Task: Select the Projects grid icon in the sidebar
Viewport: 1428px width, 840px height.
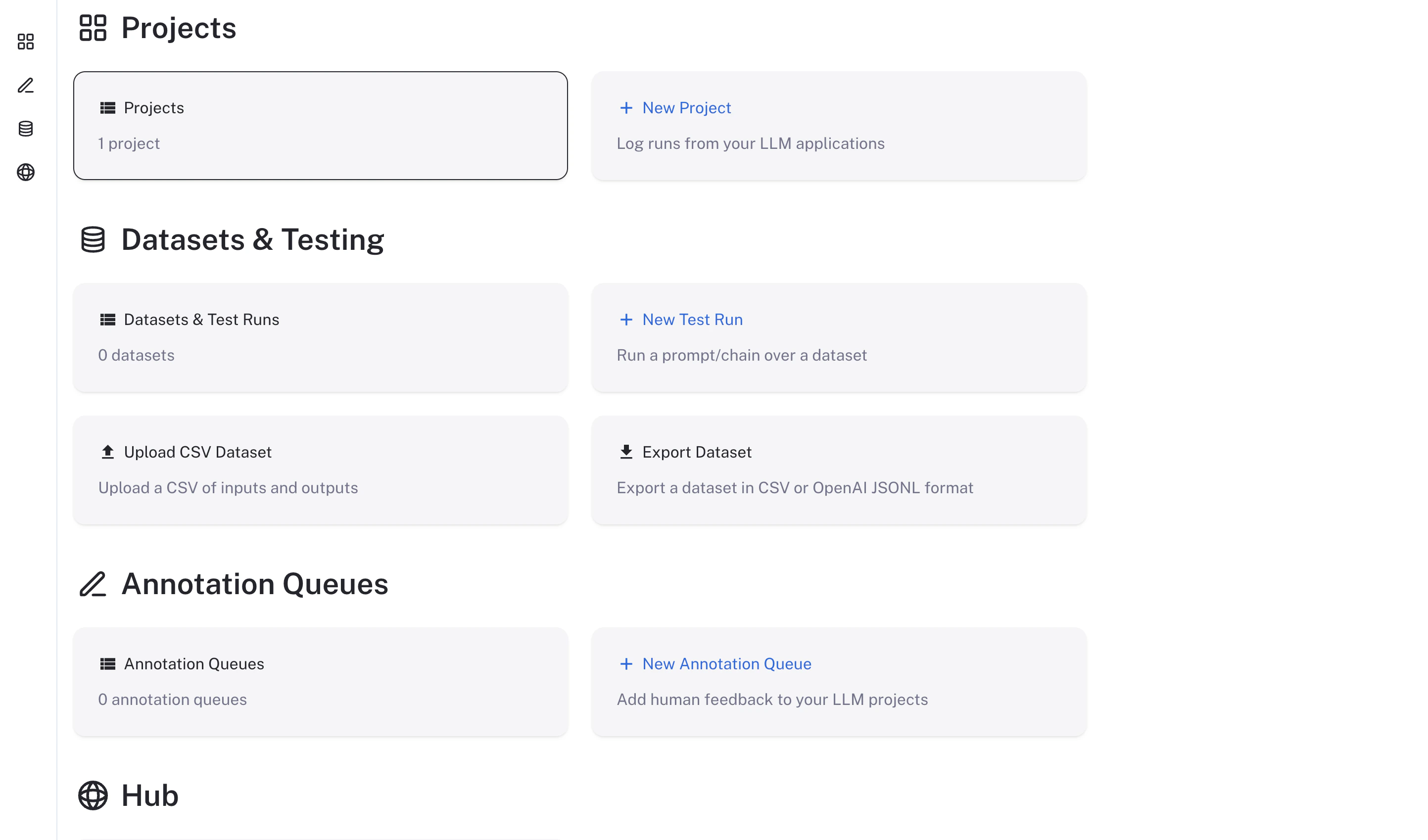Action: [26, 42]
